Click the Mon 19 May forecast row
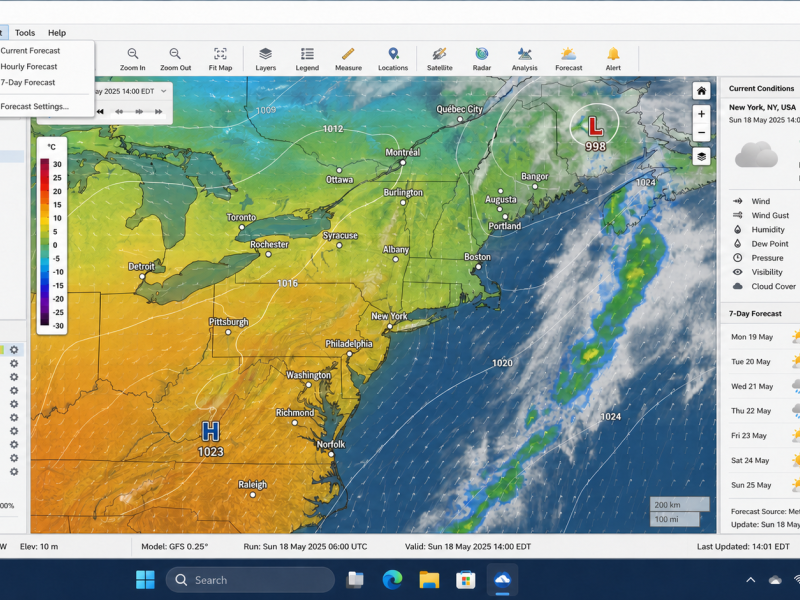 coord(761,337)
